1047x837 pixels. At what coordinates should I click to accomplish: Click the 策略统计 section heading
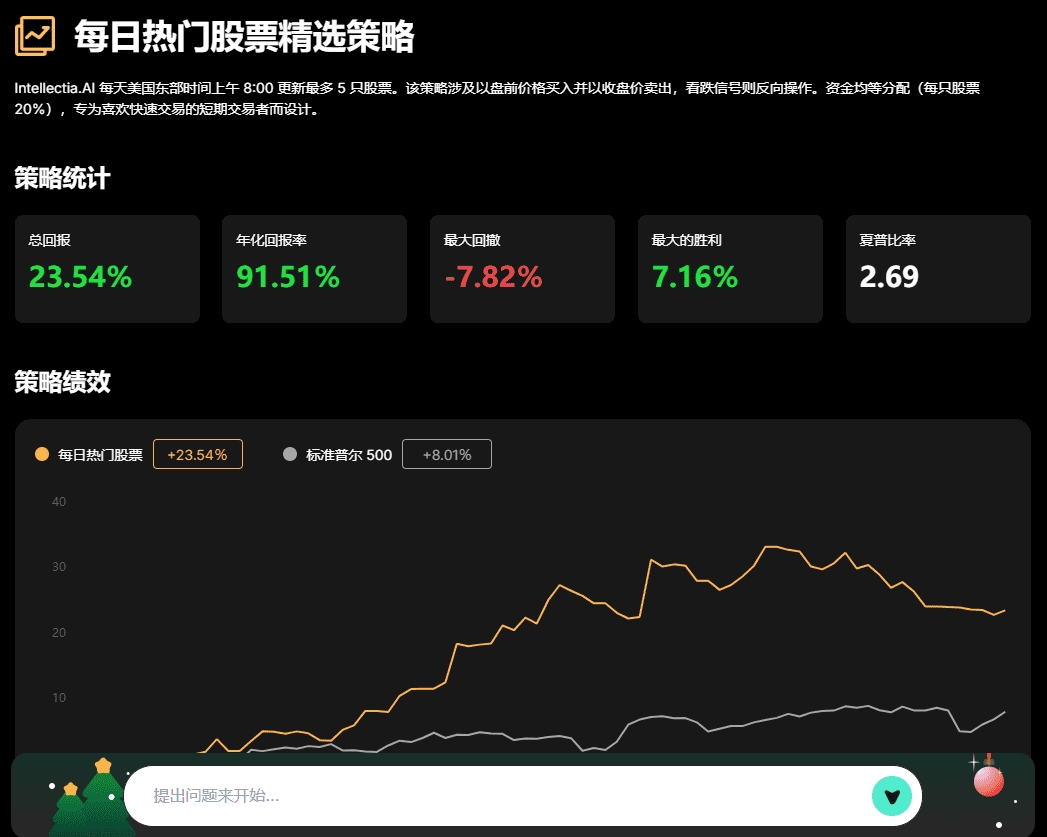[62, 179]
